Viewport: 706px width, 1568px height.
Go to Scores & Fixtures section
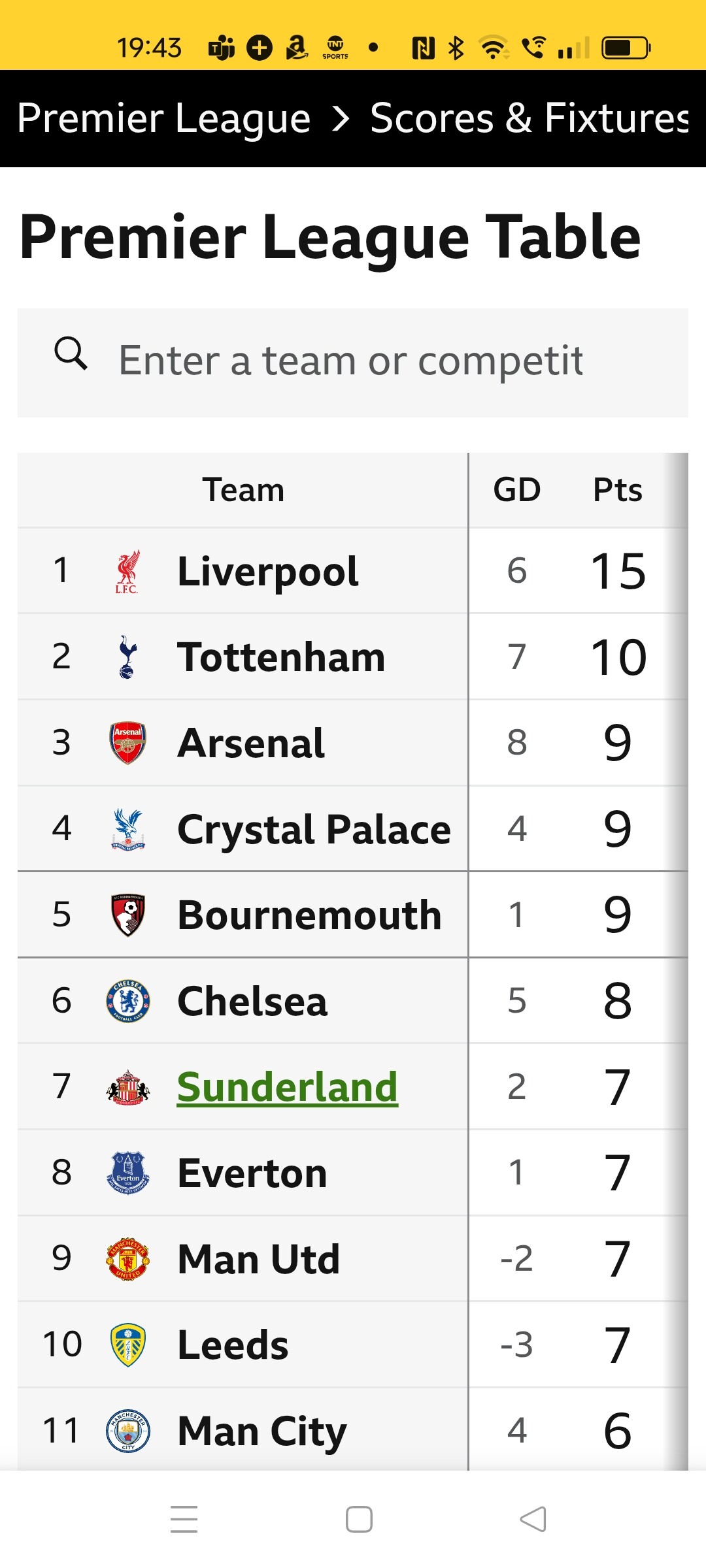[x=529, y=119]
